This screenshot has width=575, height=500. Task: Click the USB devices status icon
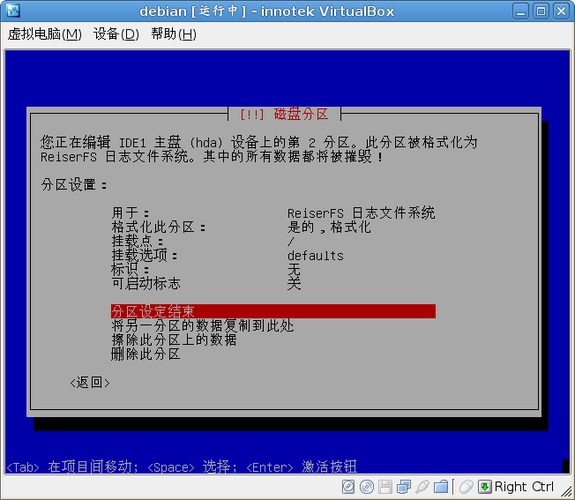click(x=422, y=487)
